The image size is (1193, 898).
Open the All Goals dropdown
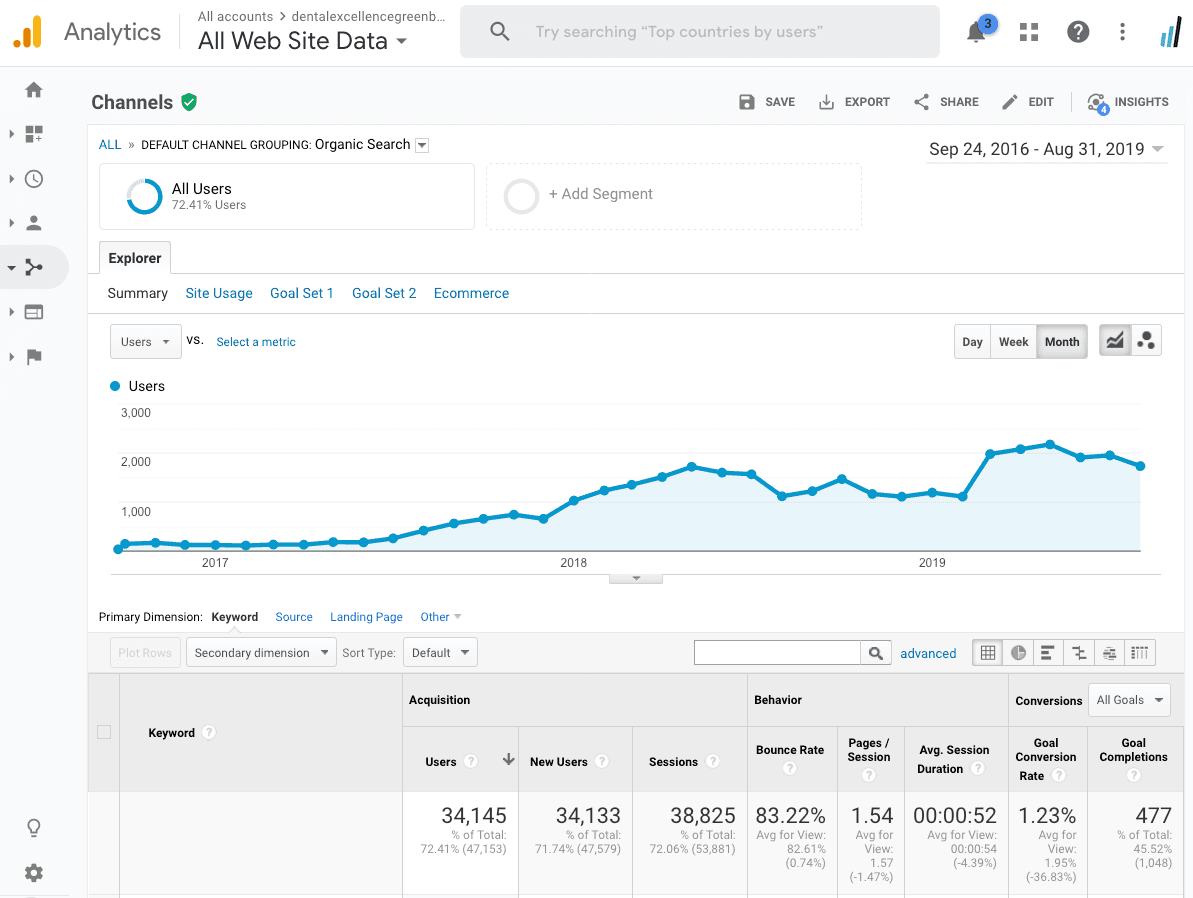click(1129, 700)
